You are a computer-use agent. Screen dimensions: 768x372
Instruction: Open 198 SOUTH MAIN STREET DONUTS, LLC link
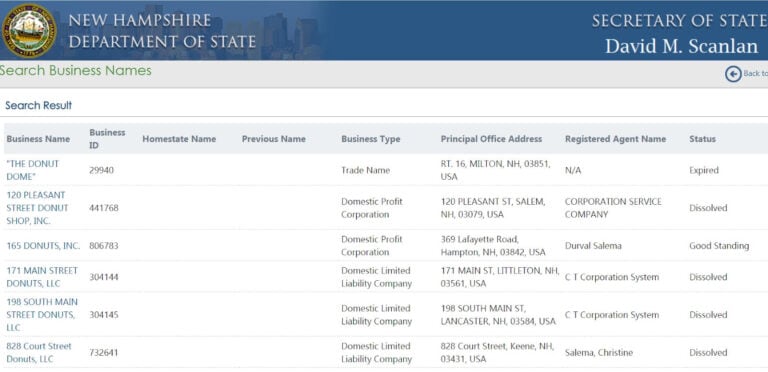[42, 314]
